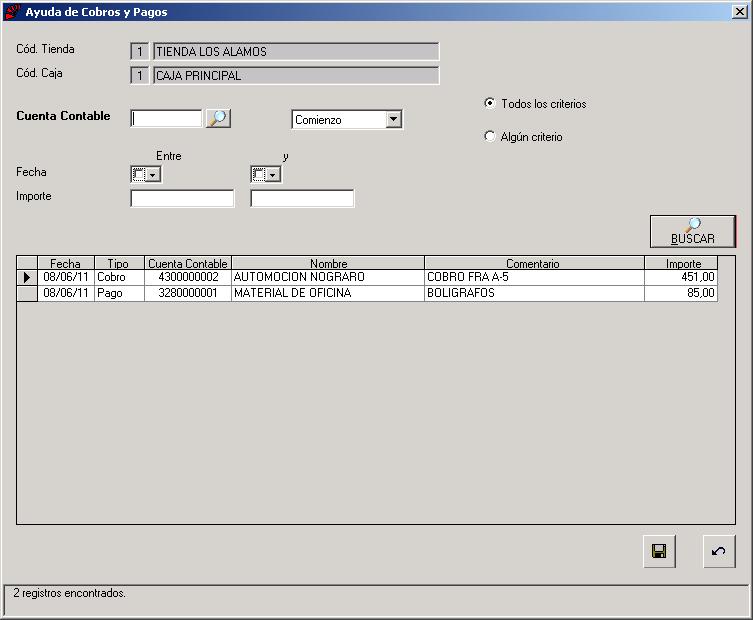Viewport: 753px width, 620px height.
Task: Click the Cuenta Contable input field
Action: pos(166,118)
